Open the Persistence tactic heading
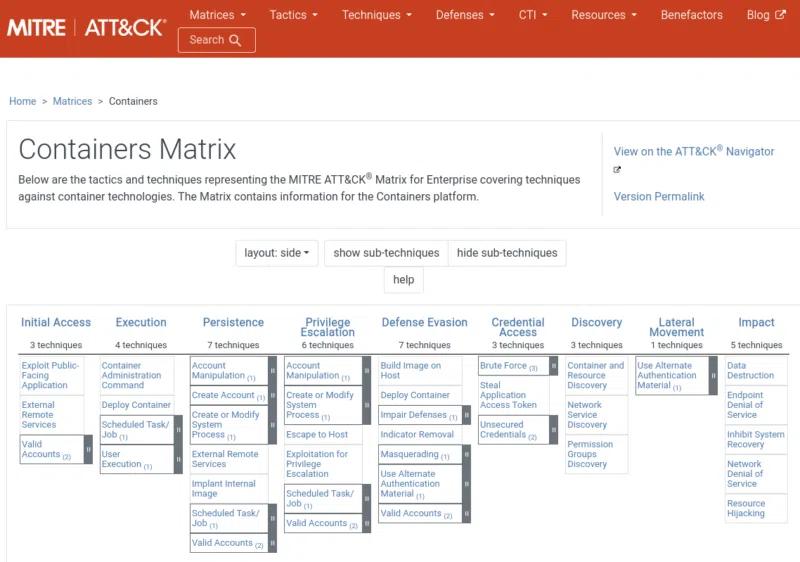This screenshot has width=800, height=562. (233, 322)
